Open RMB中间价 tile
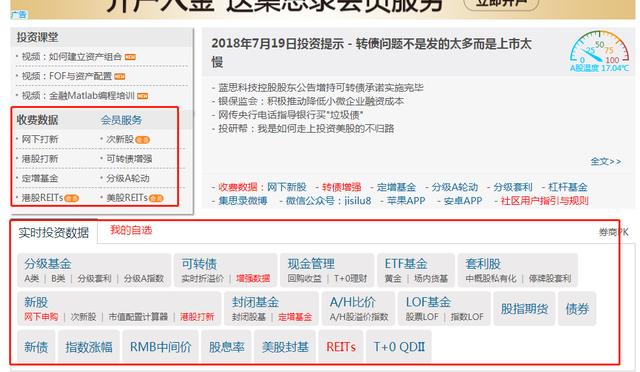Image resolution: width=640 pixels, height=372 pixels. (160, 347)
